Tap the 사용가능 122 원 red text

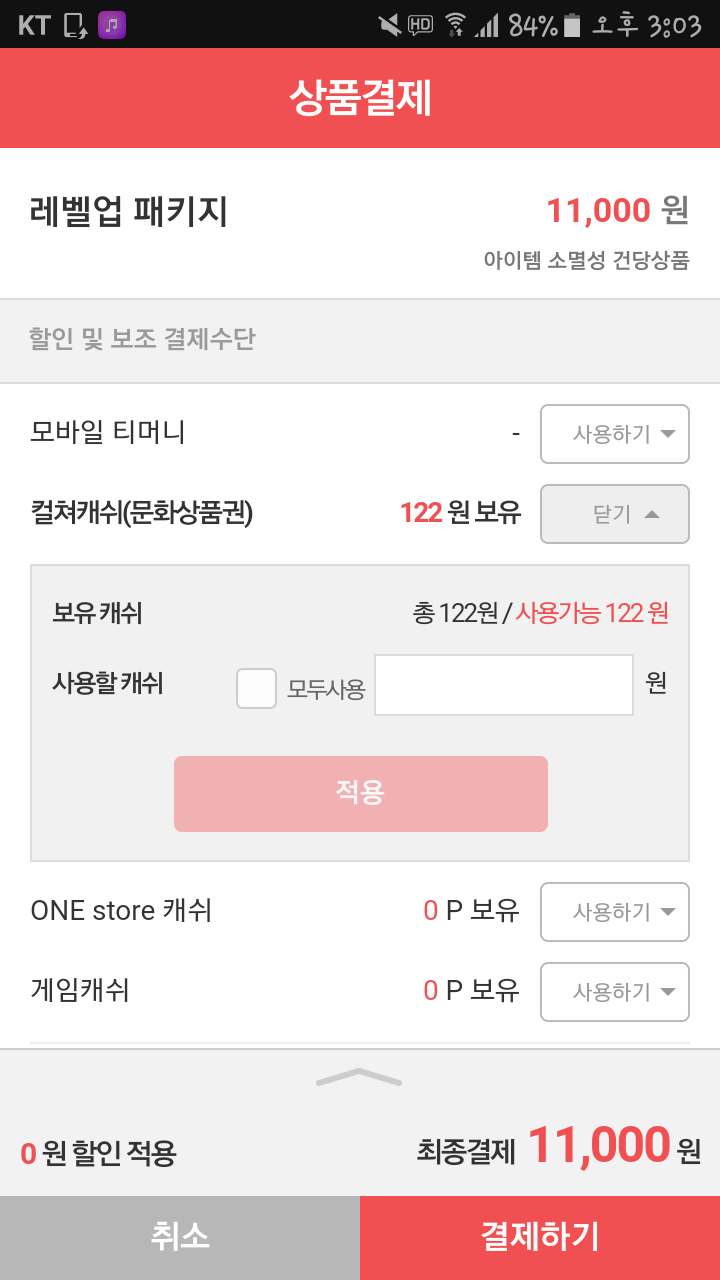[592, 613]
